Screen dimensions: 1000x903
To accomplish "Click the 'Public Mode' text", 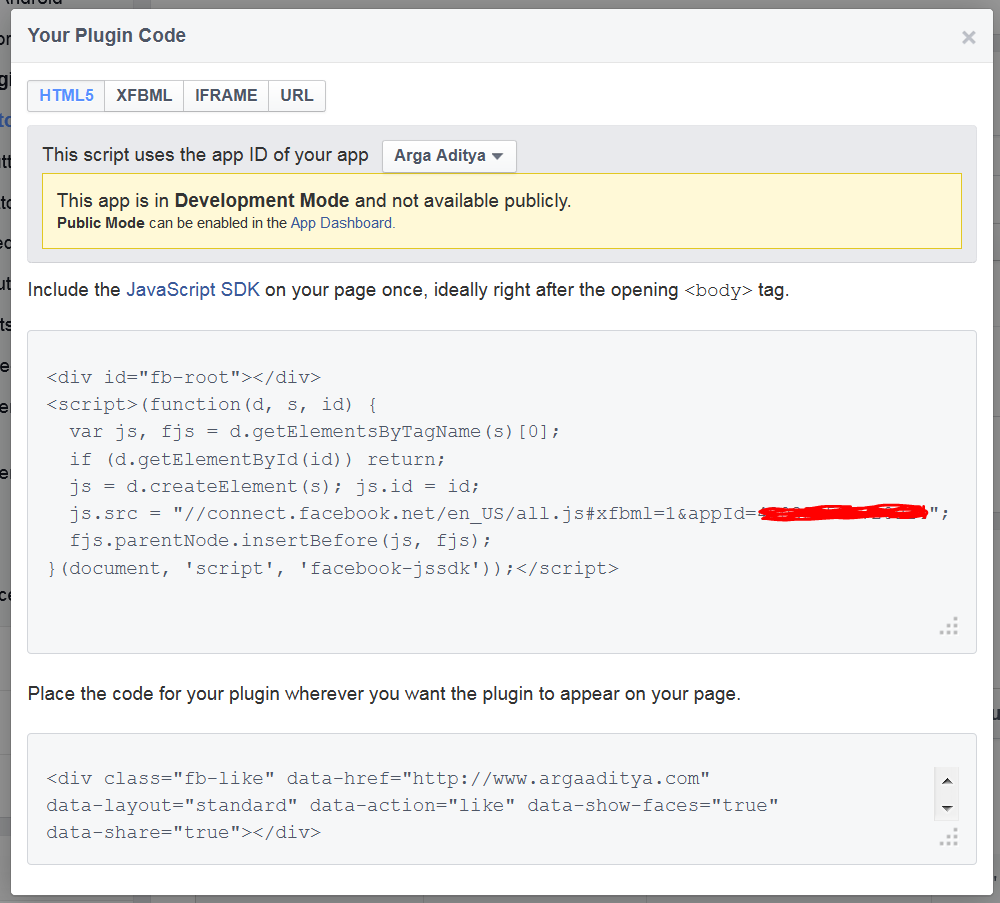I will [101, 223].
